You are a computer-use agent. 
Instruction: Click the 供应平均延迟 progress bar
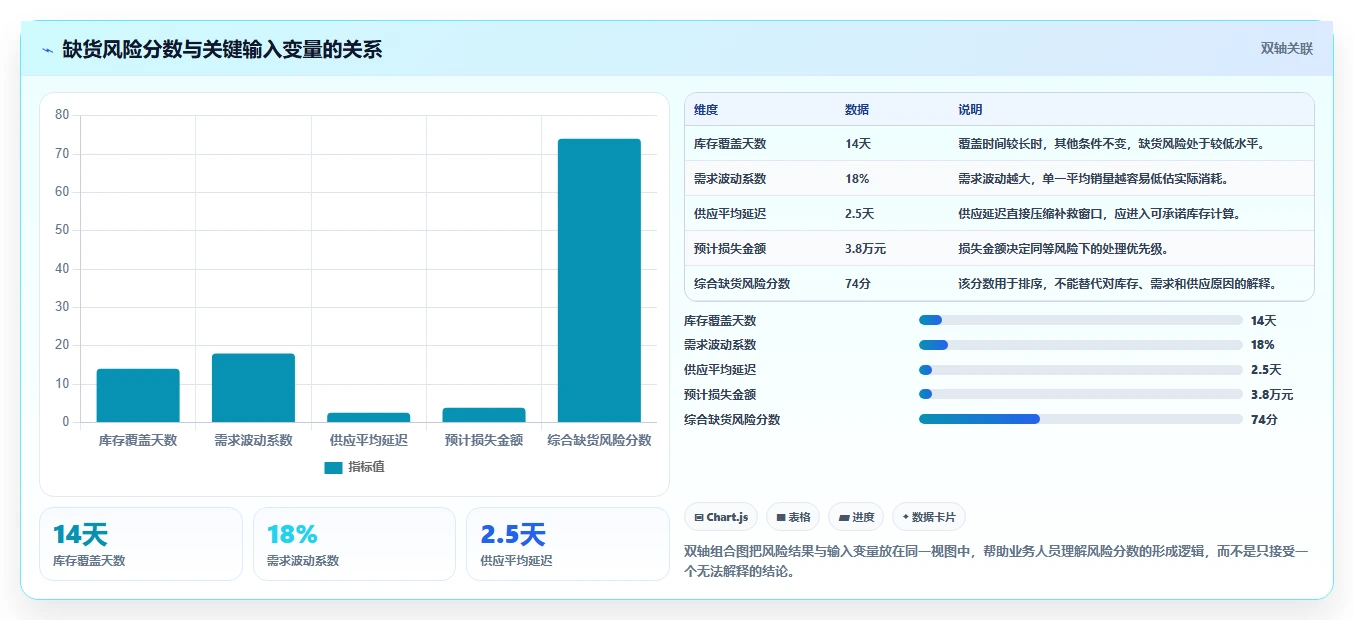(1080, 370)
